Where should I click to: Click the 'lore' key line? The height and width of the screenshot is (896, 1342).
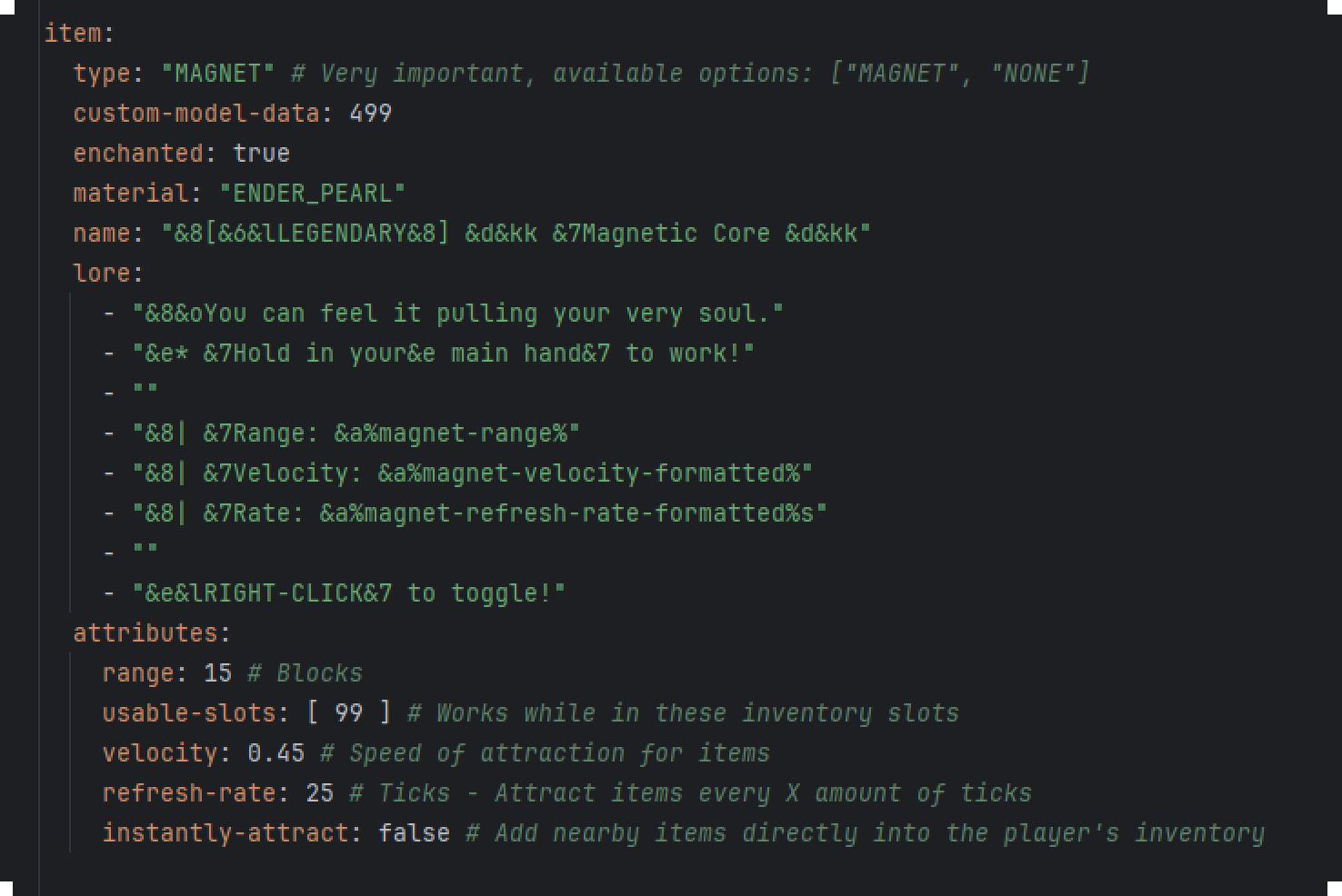(102, 274)
